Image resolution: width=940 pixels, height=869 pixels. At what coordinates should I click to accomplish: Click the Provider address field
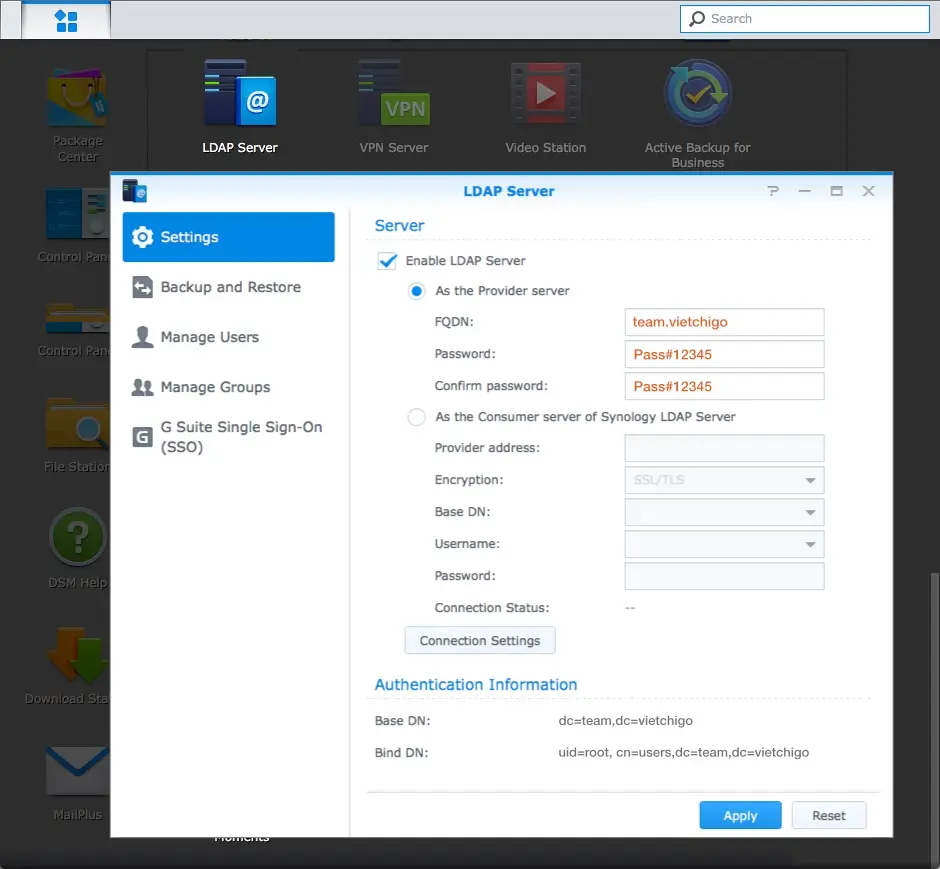pyautogui.click(x=724, y=448)
